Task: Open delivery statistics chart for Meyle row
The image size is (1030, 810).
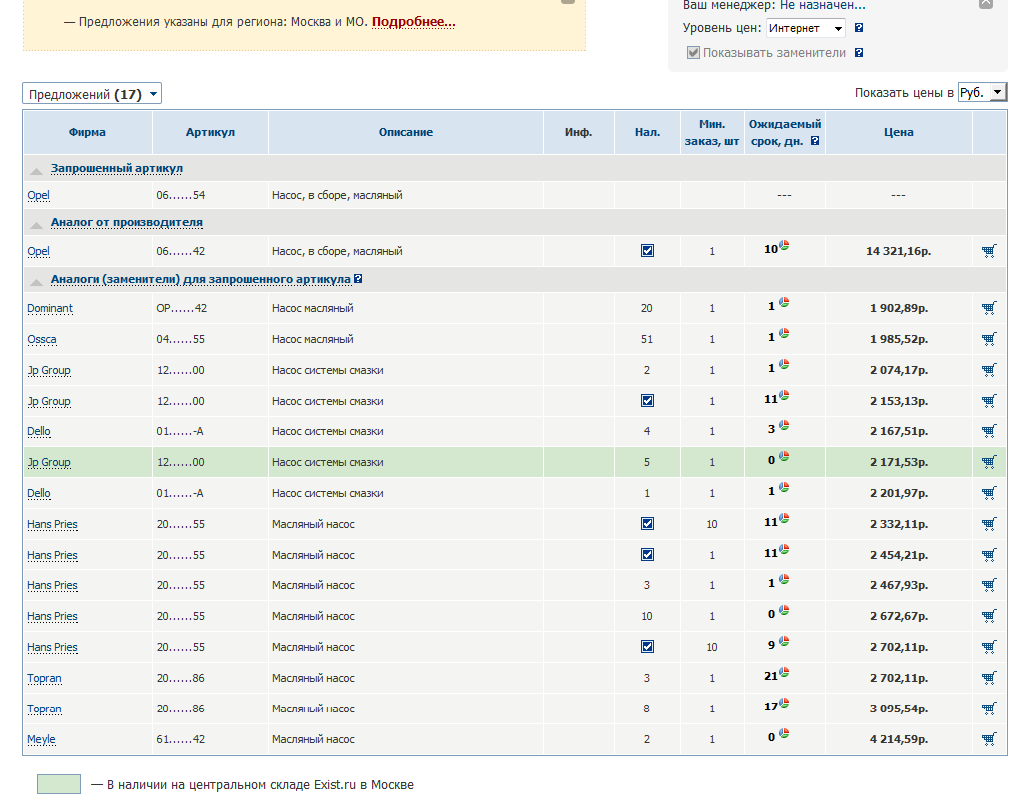Action: [784, 734]
